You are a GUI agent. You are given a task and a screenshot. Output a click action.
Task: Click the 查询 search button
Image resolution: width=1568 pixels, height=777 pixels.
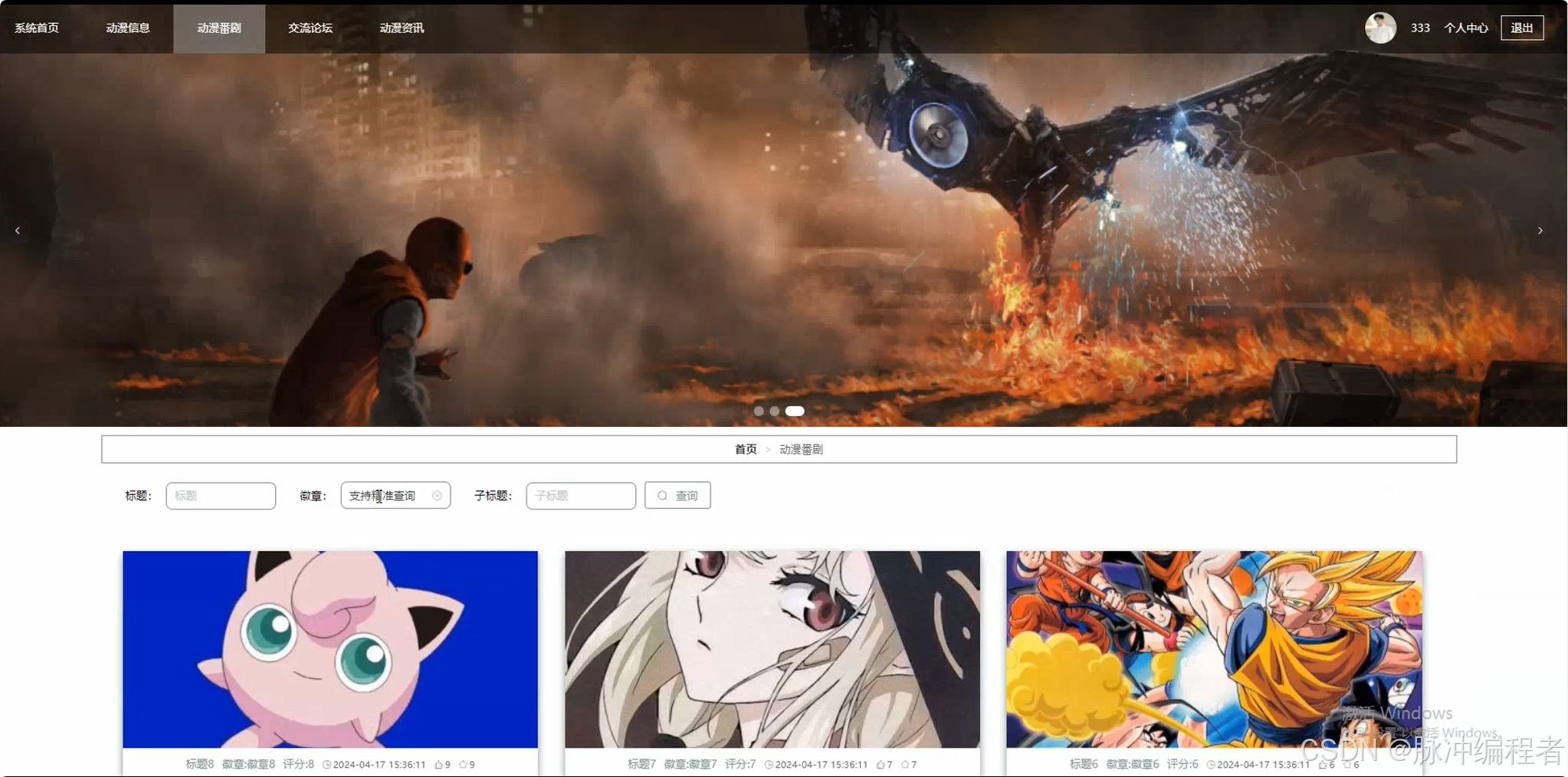677,496
